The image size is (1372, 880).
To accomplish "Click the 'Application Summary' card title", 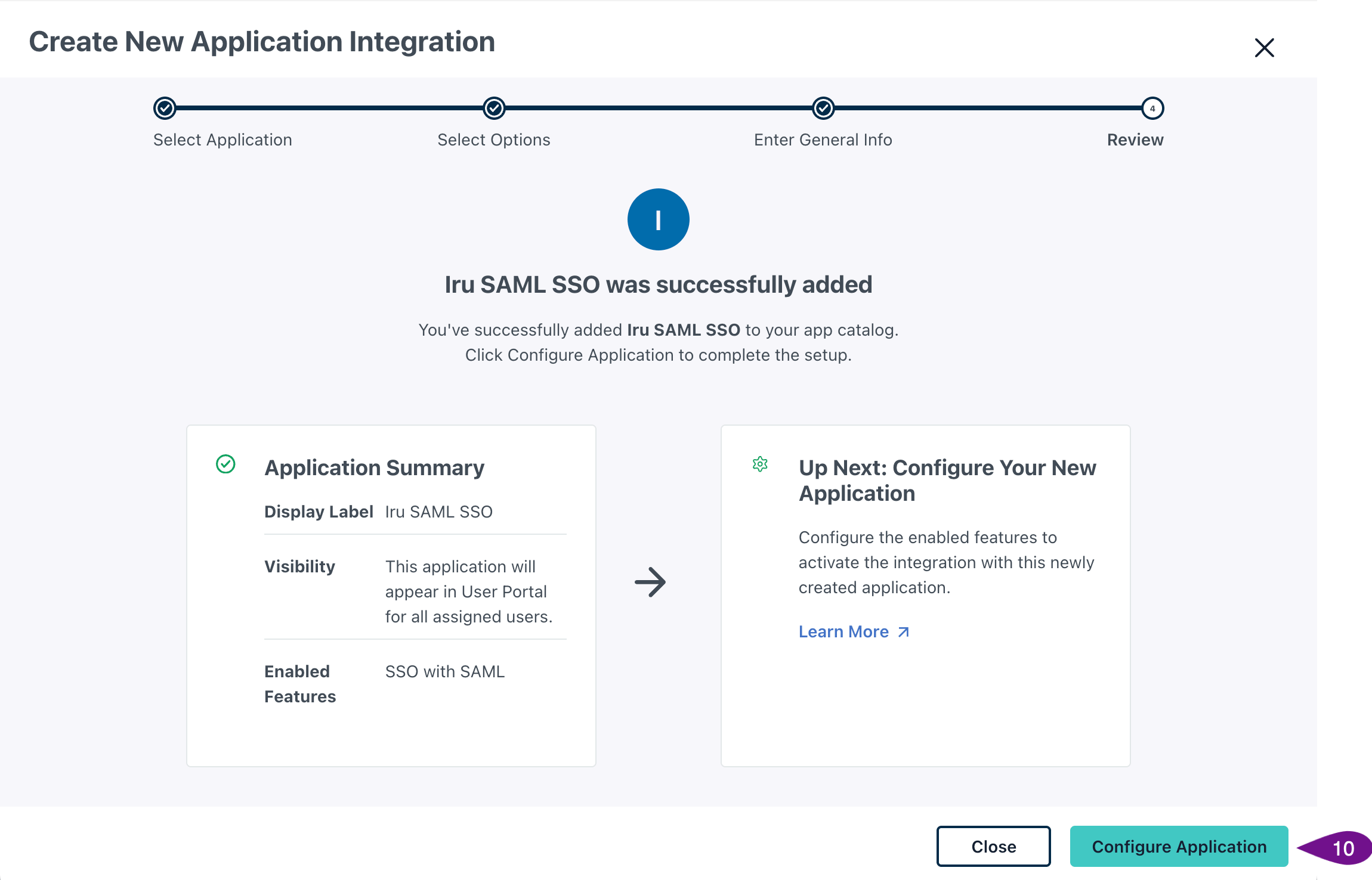I will click(375, 467).
